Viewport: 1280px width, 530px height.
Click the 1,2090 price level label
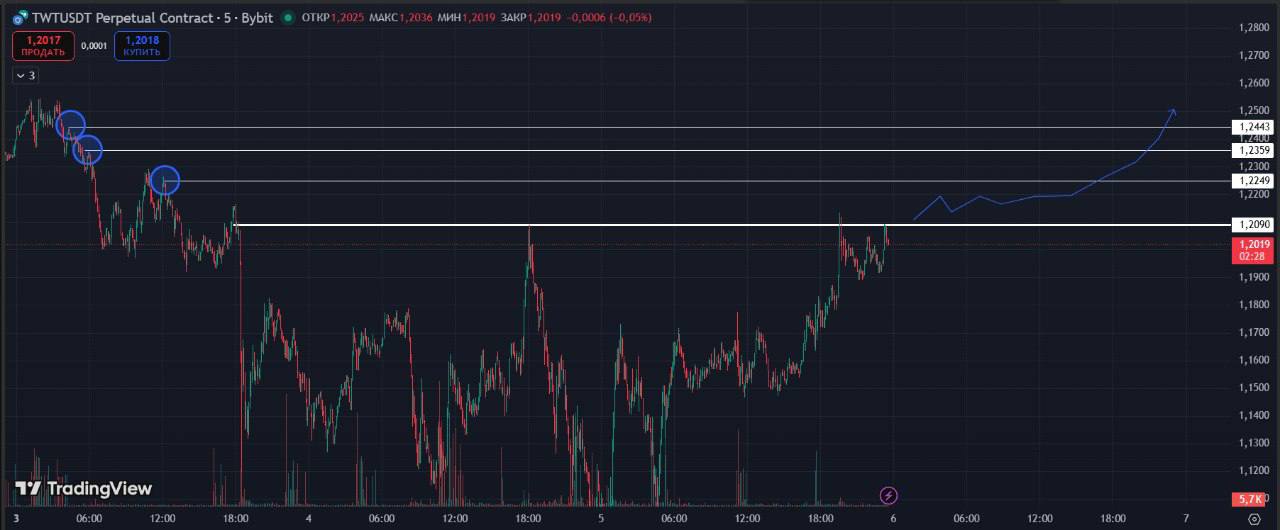(1253, 225)
